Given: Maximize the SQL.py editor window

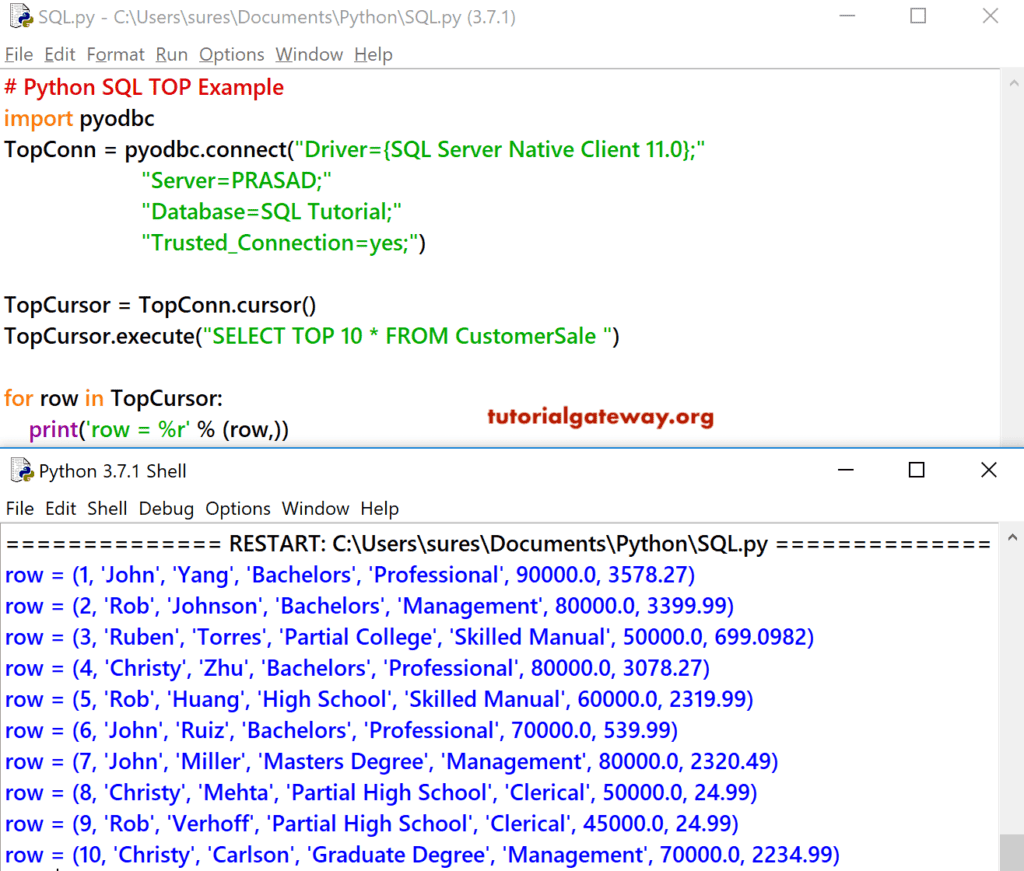Looking at the screenshot, I should [917, 16].
